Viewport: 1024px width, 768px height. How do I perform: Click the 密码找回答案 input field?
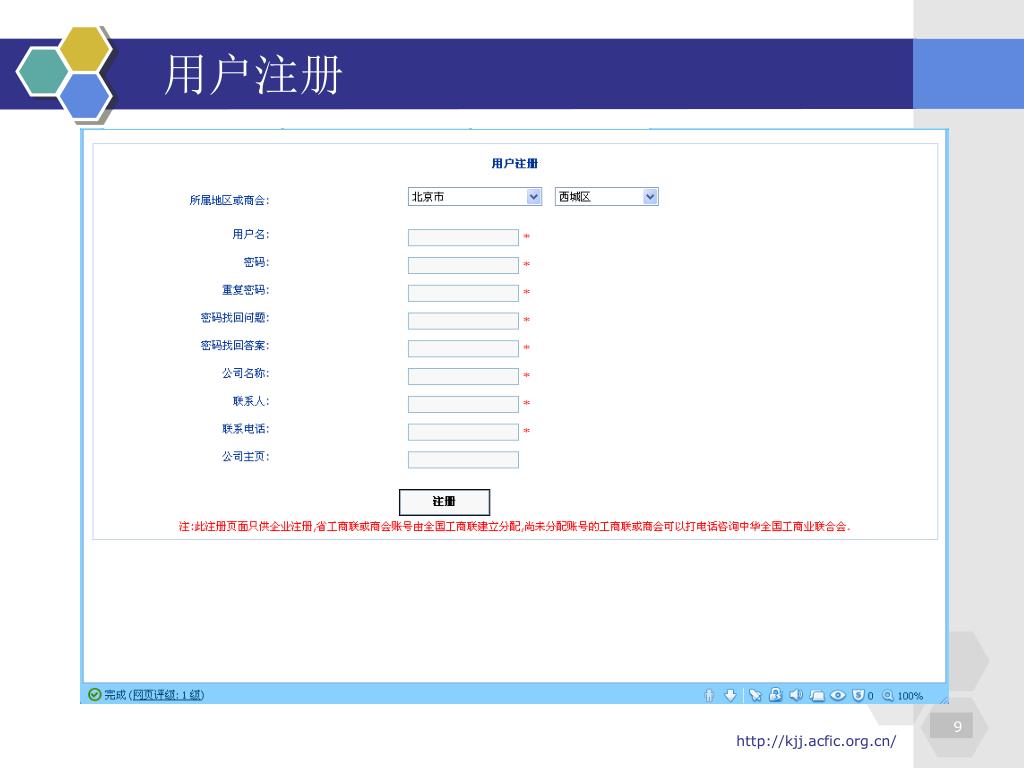(x=463, y=349)
